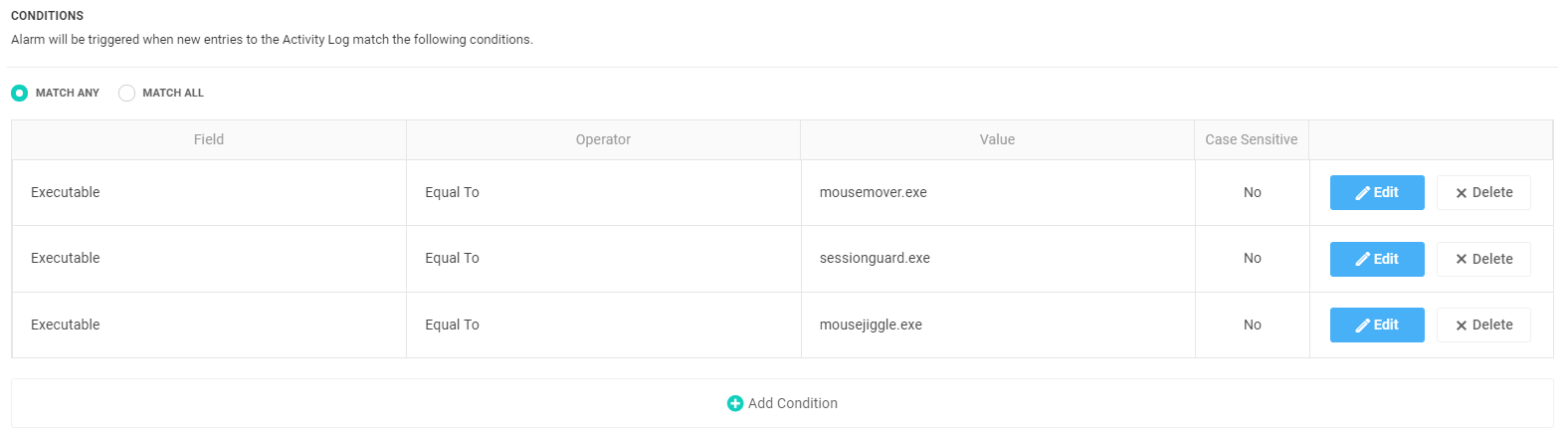The height and width of the screenshot is (438, 1568).
Task: Click X icon to delete mousemover.exe condition
Action: tap(1462, 193)
